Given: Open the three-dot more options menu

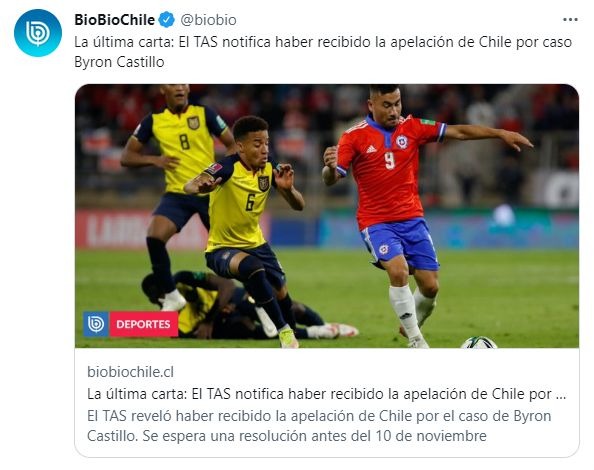Looking at the screenshot, I should click(x=570, y=20).
